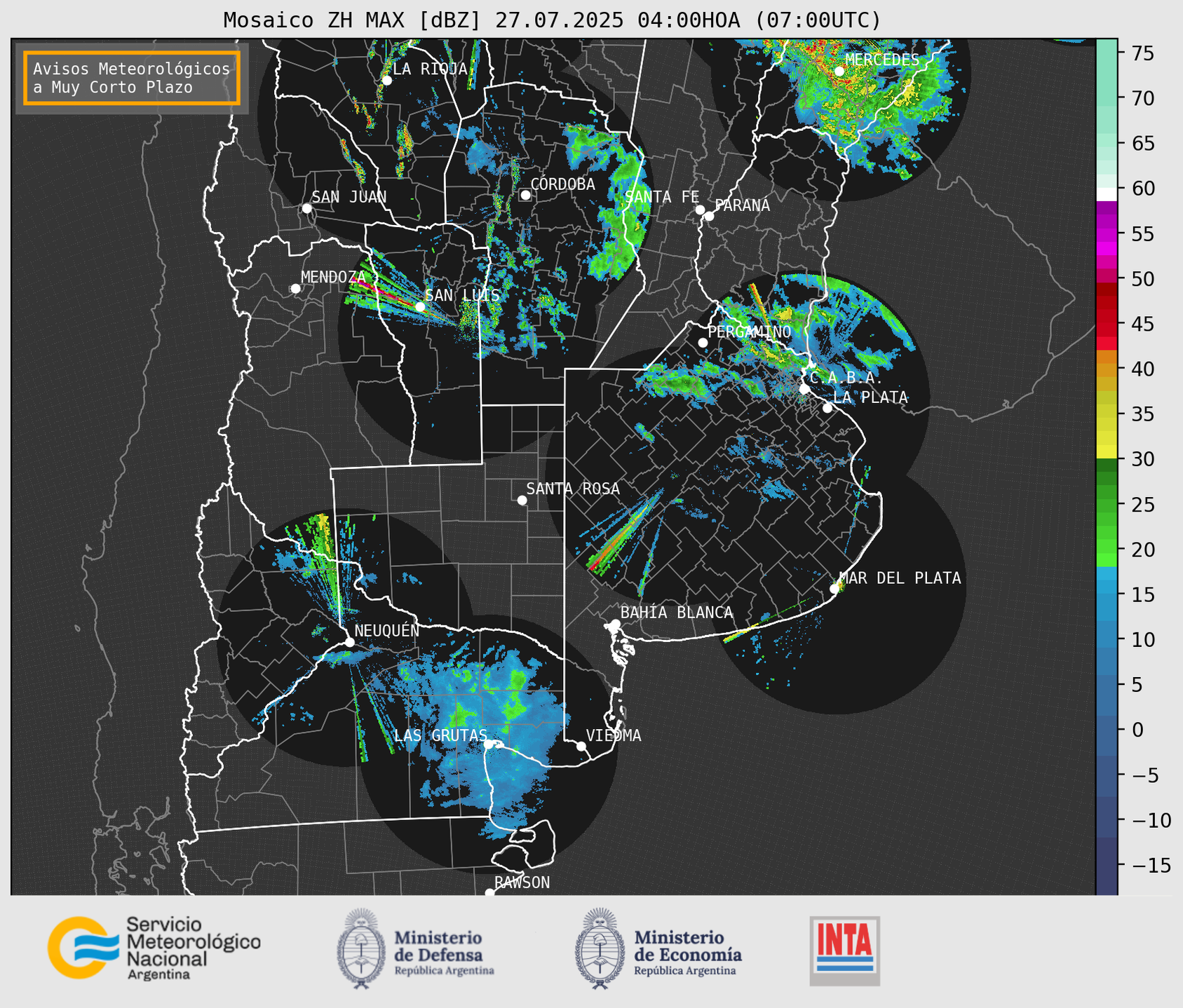The height and width of the screenshot is (1008, 1183).
Task: Click the La Rioja city marker dot
Action: pos(386,81)
